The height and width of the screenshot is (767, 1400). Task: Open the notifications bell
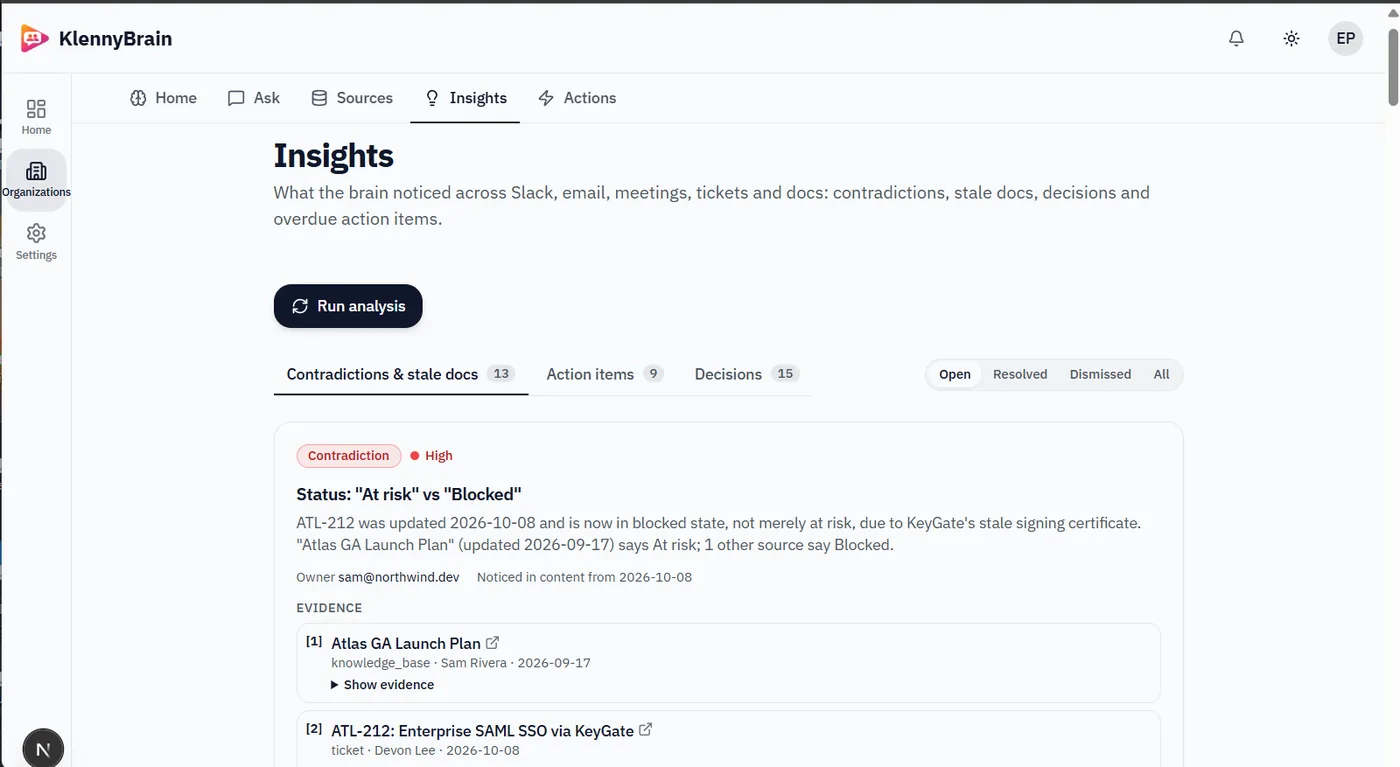coord(1237,39)
